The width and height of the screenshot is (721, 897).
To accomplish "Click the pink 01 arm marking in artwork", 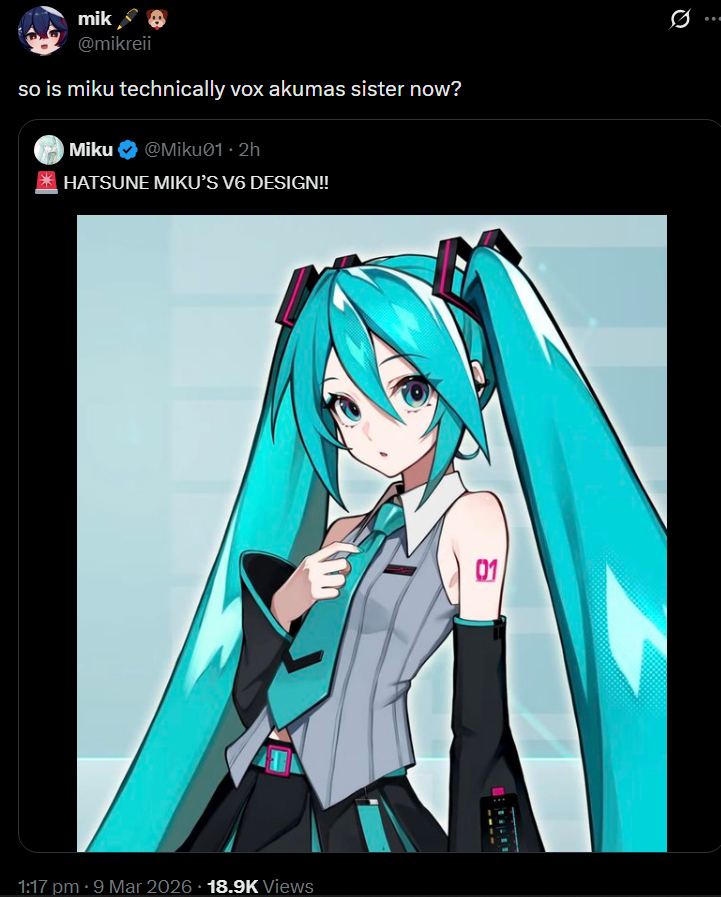I will 486,570.
